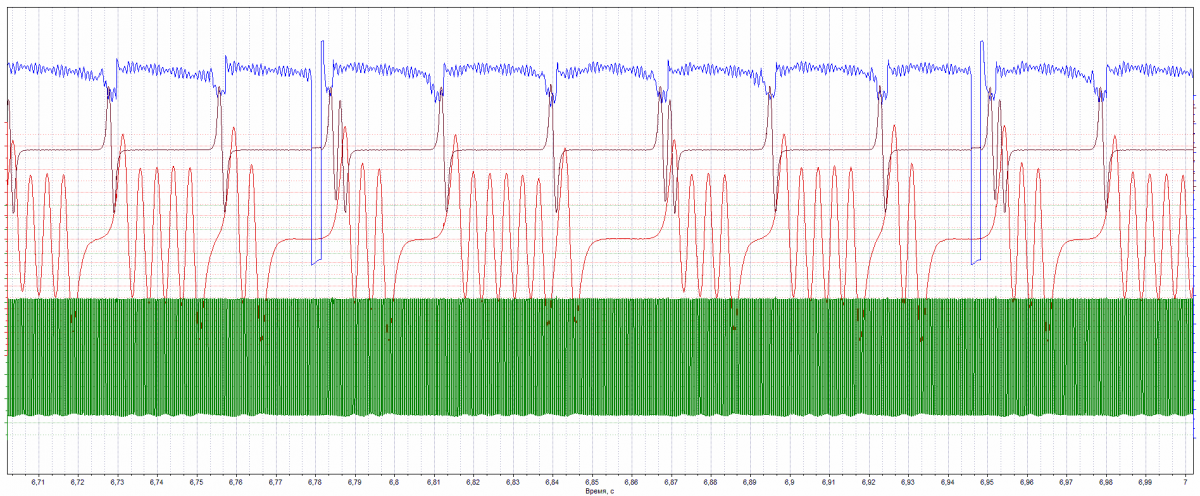Click the 6,85 time axis label
The width and height of the screenshot is (1200, 496).
592,482
